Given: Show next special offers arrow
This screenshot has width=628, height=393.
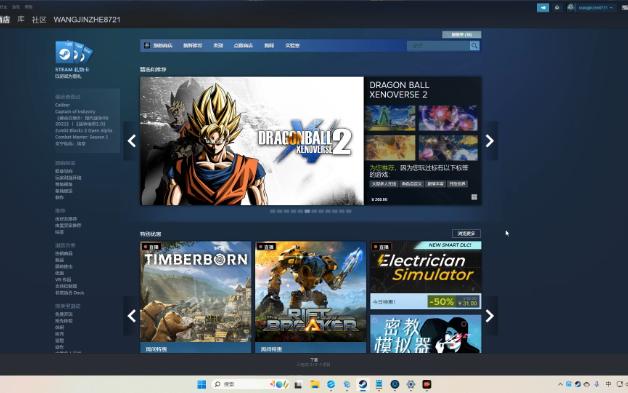Looking at the screenshot, I should point(489,316).
